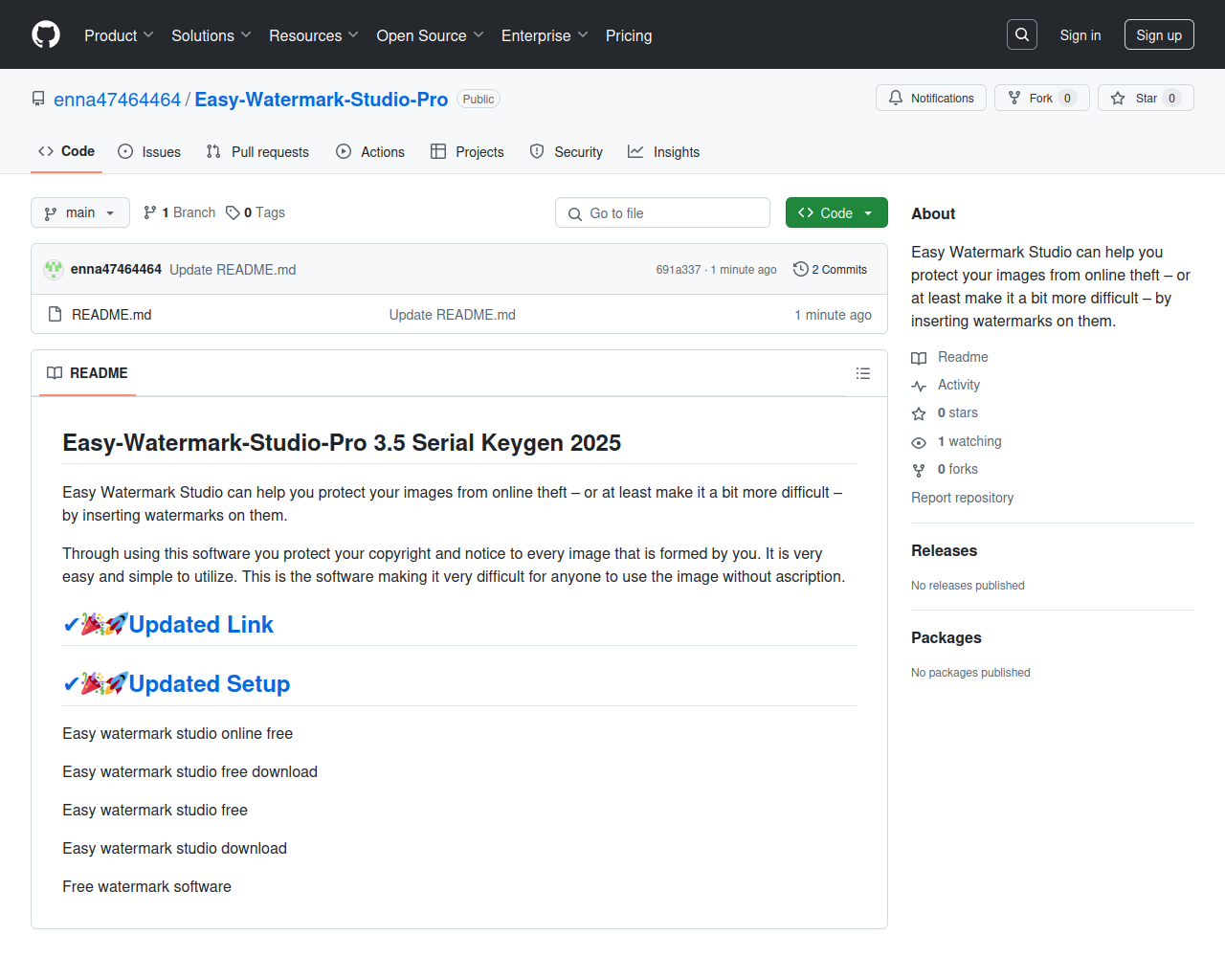Click the Updated Link heading link
Image resolution: width=1225 pixels, height=980 pixels.
click(x=201, y=625)
